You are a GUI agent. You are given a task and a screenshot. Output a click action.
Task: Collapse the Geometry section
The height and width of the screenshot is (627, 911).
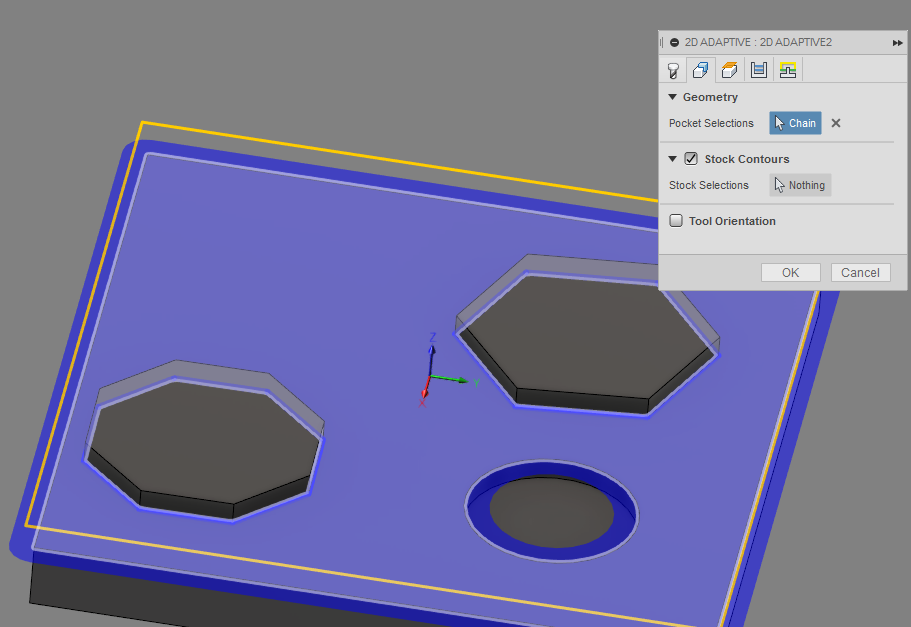coord(672,97)
